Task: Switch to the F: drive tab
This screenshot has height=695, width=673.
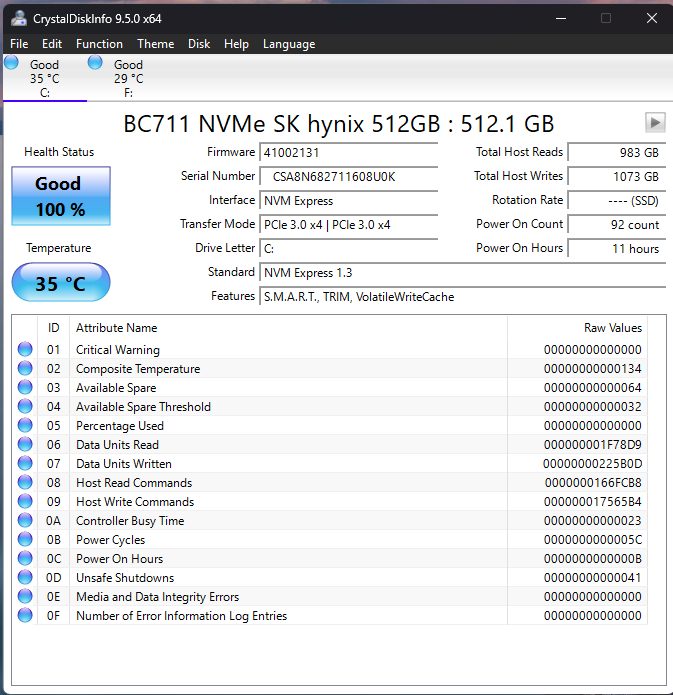Action: [129, 78]
